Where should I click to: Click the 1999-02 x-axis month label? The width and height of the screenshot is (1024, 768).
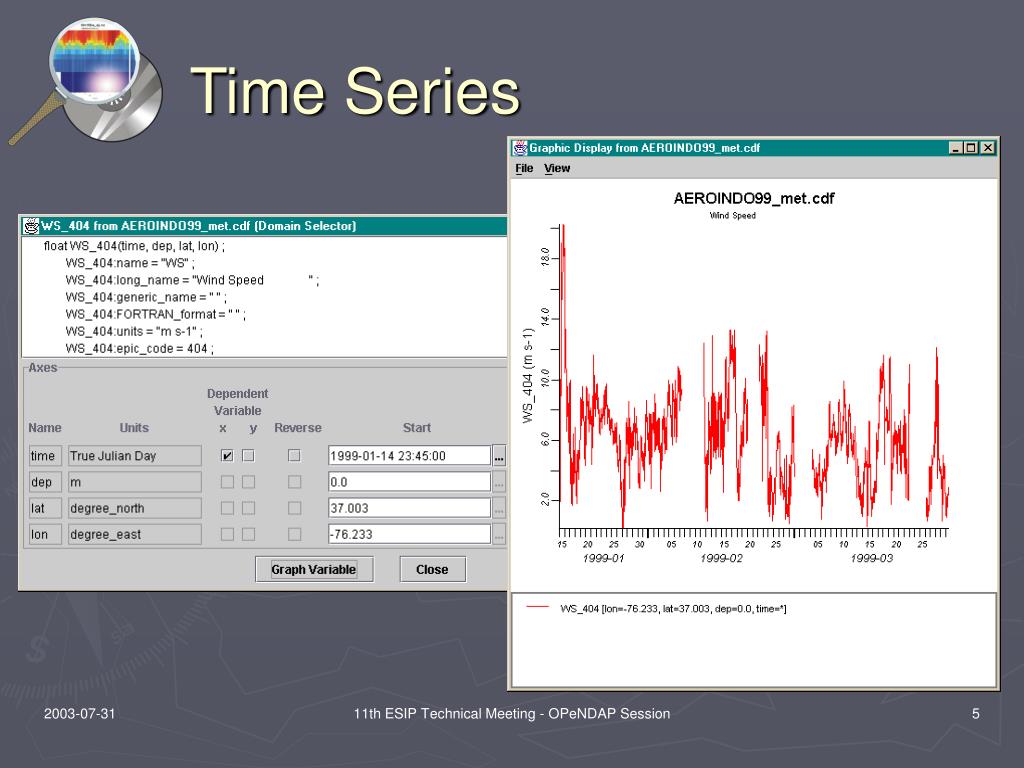click(x=722, y=558)
